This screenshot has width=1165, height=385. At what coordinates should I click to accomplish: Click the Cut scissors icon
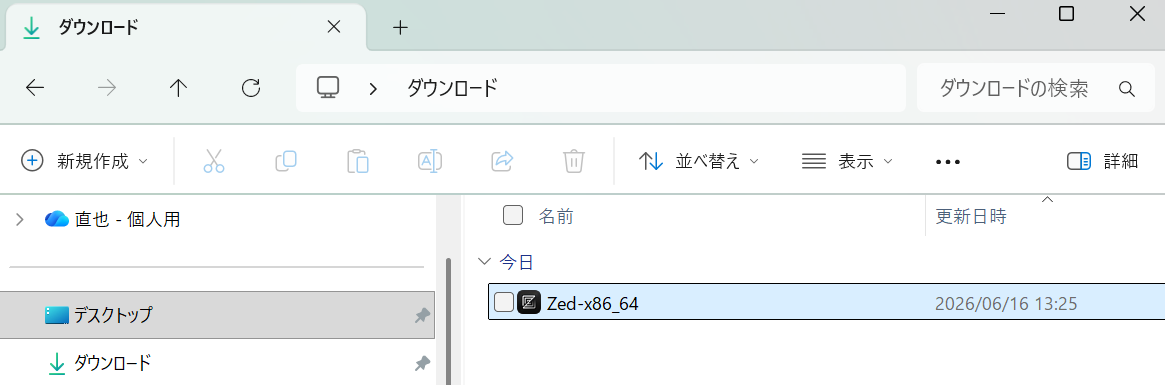213,161
